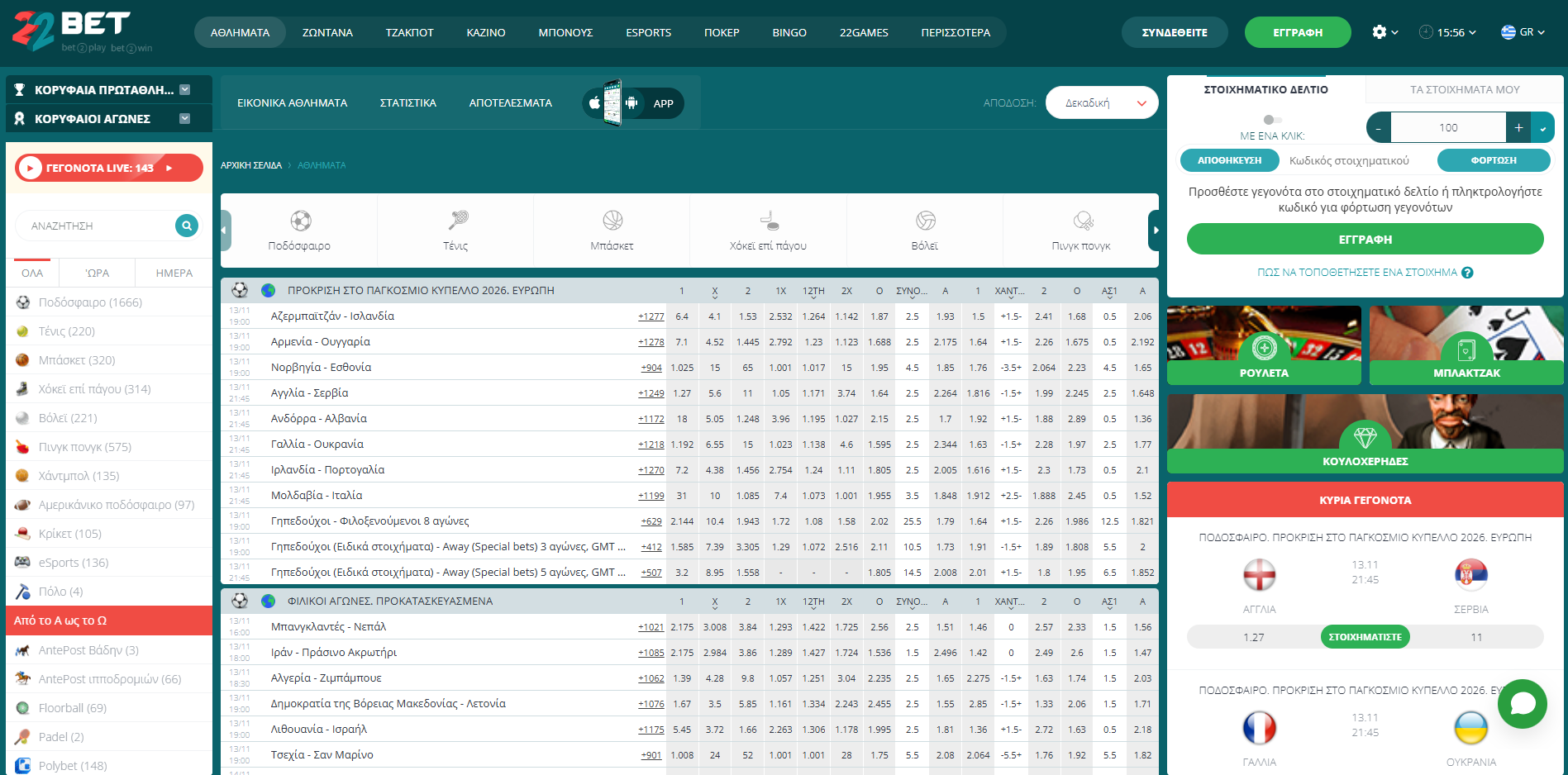Image resolution: width=1568 pixels, height=775 pixels.
Task: Click the search magnifier icon in sidebar
Action: [187, 226]
